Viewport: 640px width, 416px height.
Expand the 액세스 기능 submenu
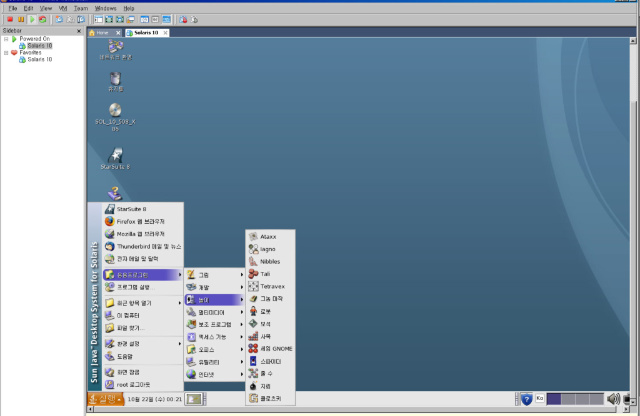[x=215, y=337]
